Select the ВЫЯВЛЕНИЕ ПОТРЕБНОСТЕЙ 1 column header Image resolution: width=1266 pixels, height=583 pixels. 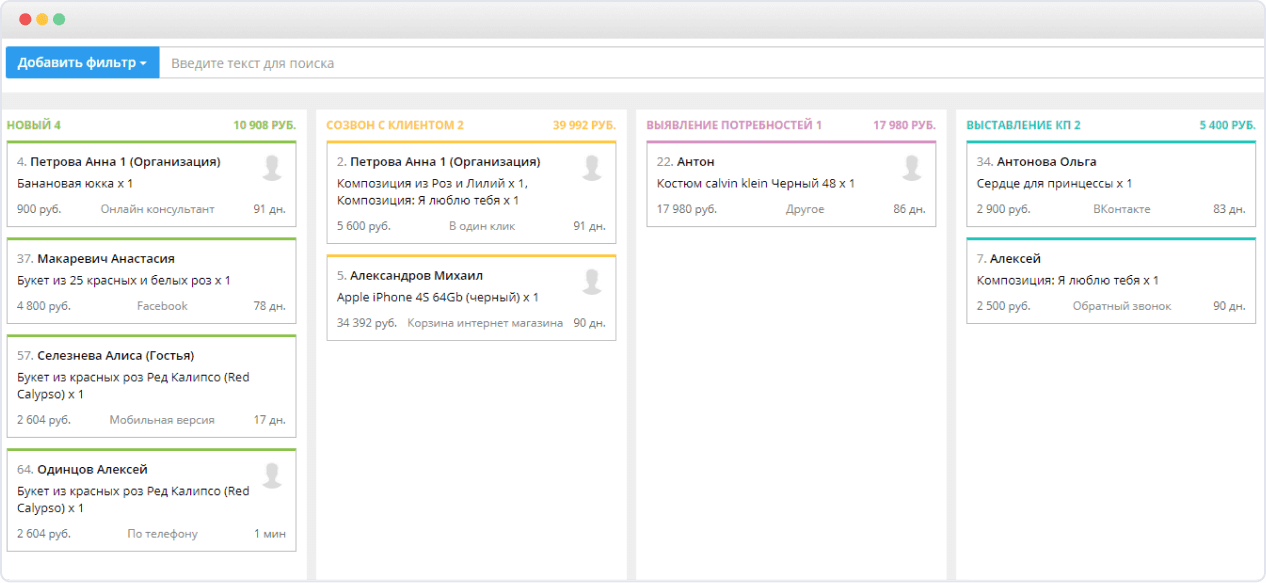click(x=734, y=125)
